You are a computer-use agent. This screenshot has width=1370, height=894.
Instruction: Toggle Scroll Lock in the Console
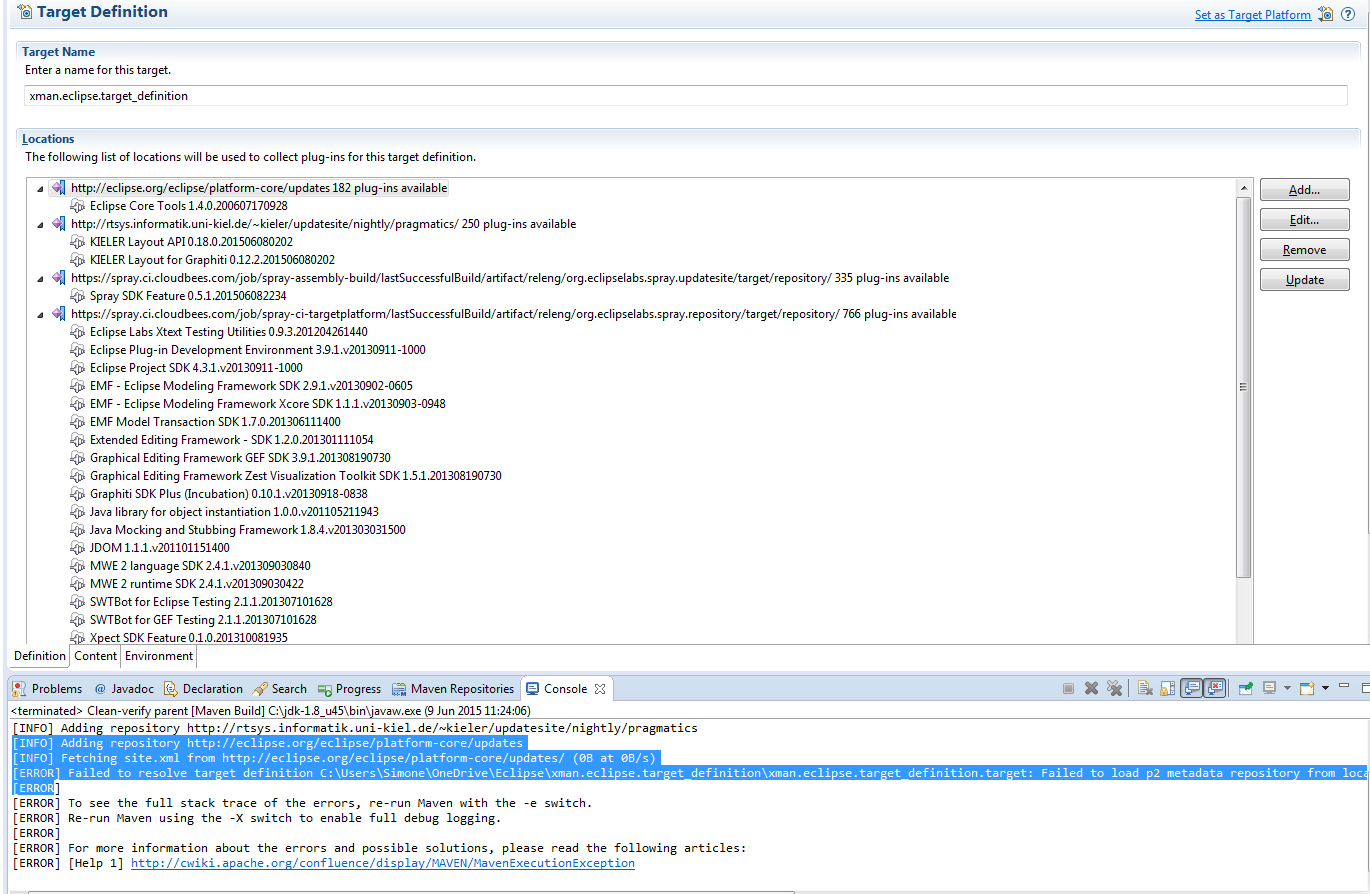tap(1168, 688)
